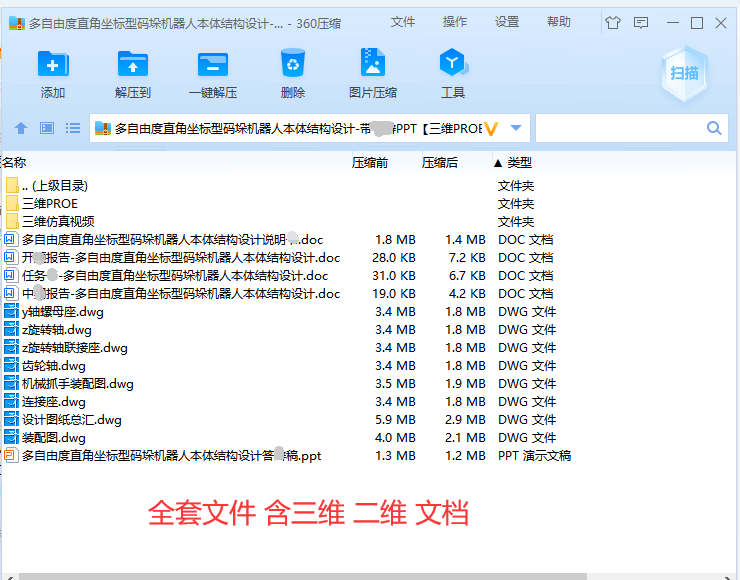Open the 工具 (Tools) icon
This screenshot has width=740, height=580.
[453, 62]
